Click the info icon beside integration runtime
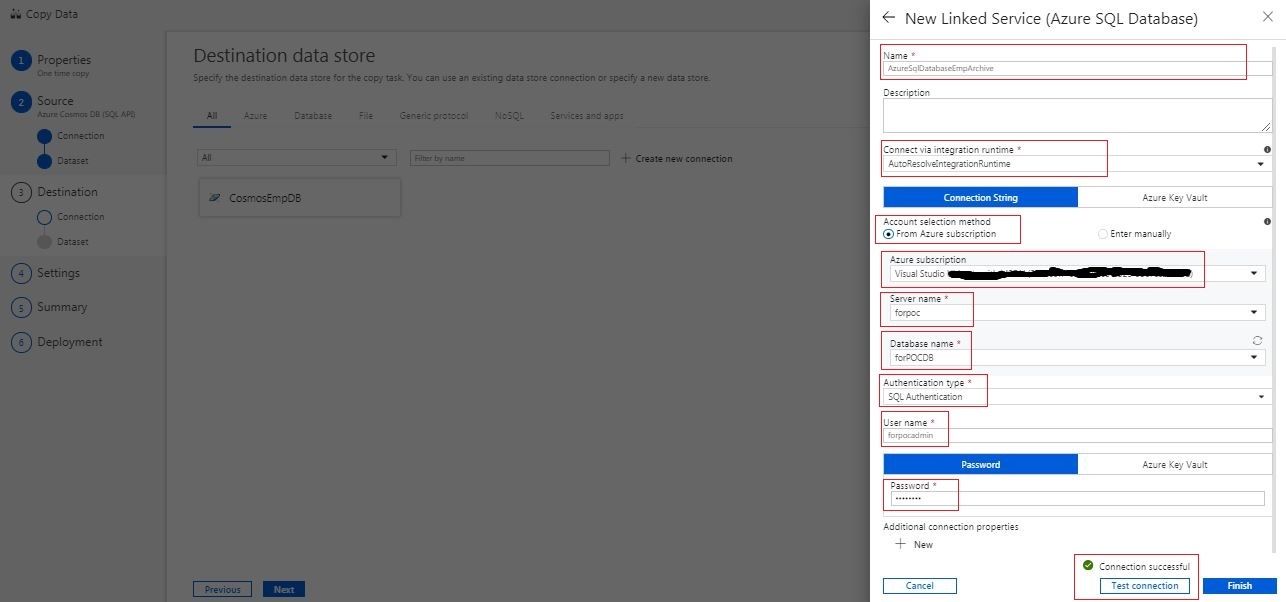This screenshot has height=602, width=1286. (x=1267, y=151)
